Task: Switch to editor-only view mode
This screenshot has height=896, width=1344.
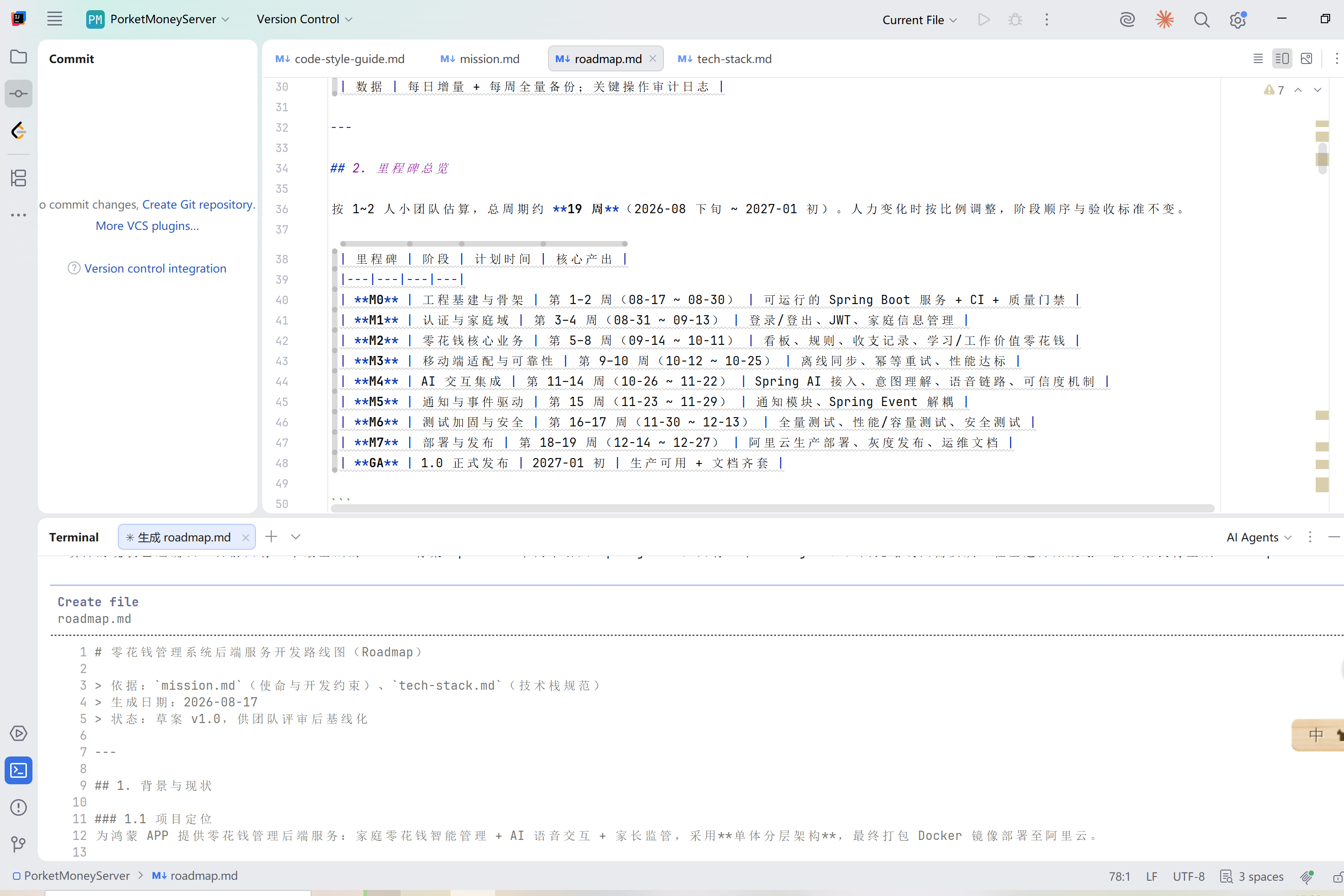Action: pos(1258,58)
